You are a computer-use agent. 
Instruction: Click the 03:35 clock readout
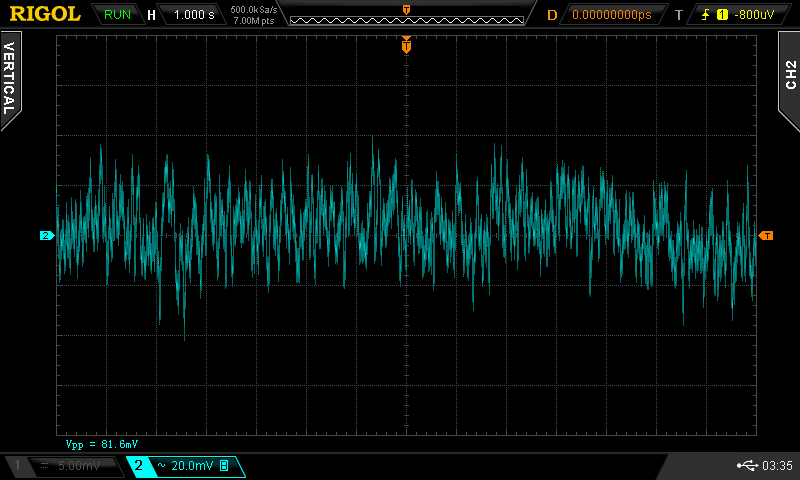click(778, 466)
